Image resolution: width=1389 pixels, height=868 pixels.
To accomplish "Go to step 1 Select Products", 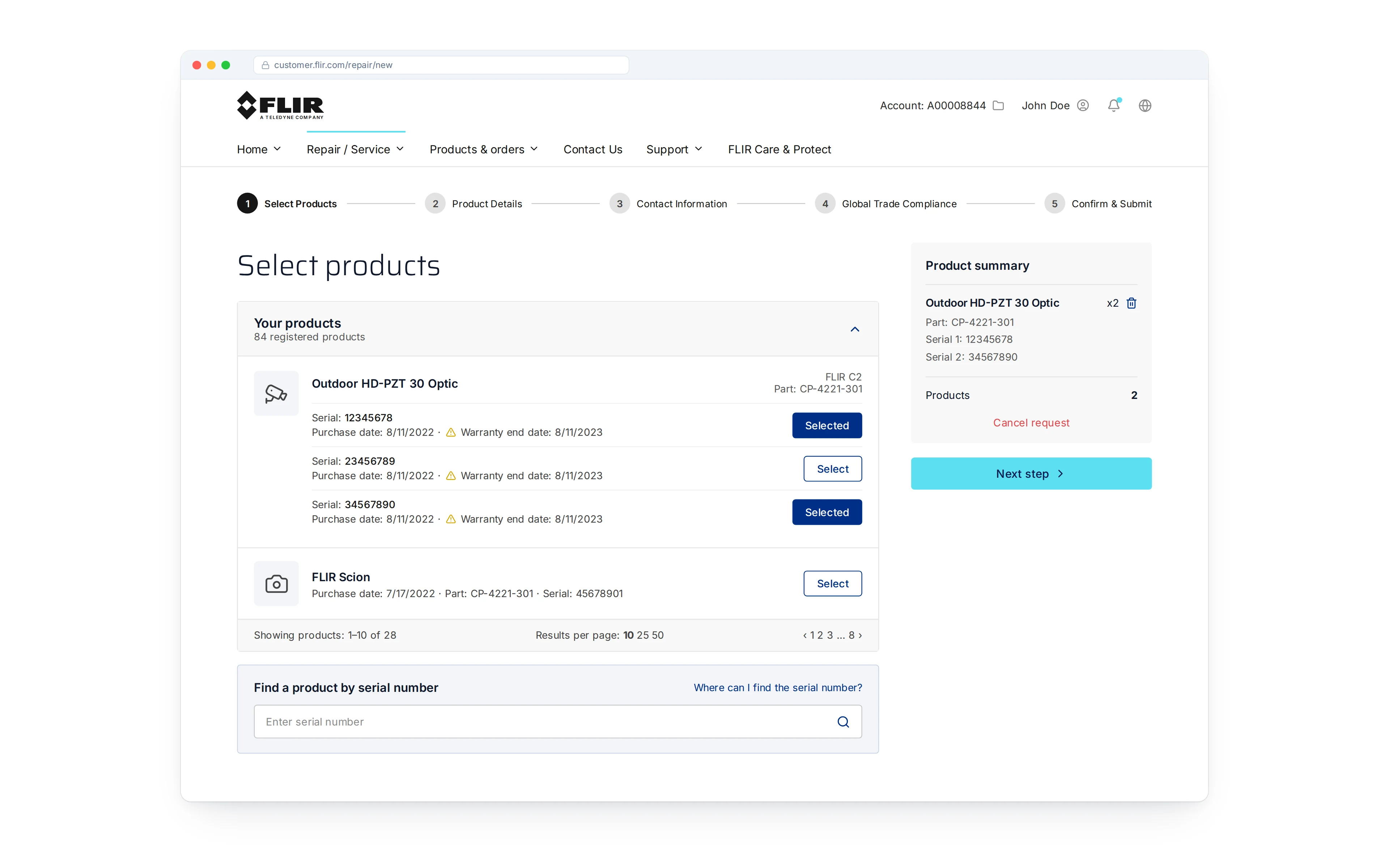I will coord(287,204).
